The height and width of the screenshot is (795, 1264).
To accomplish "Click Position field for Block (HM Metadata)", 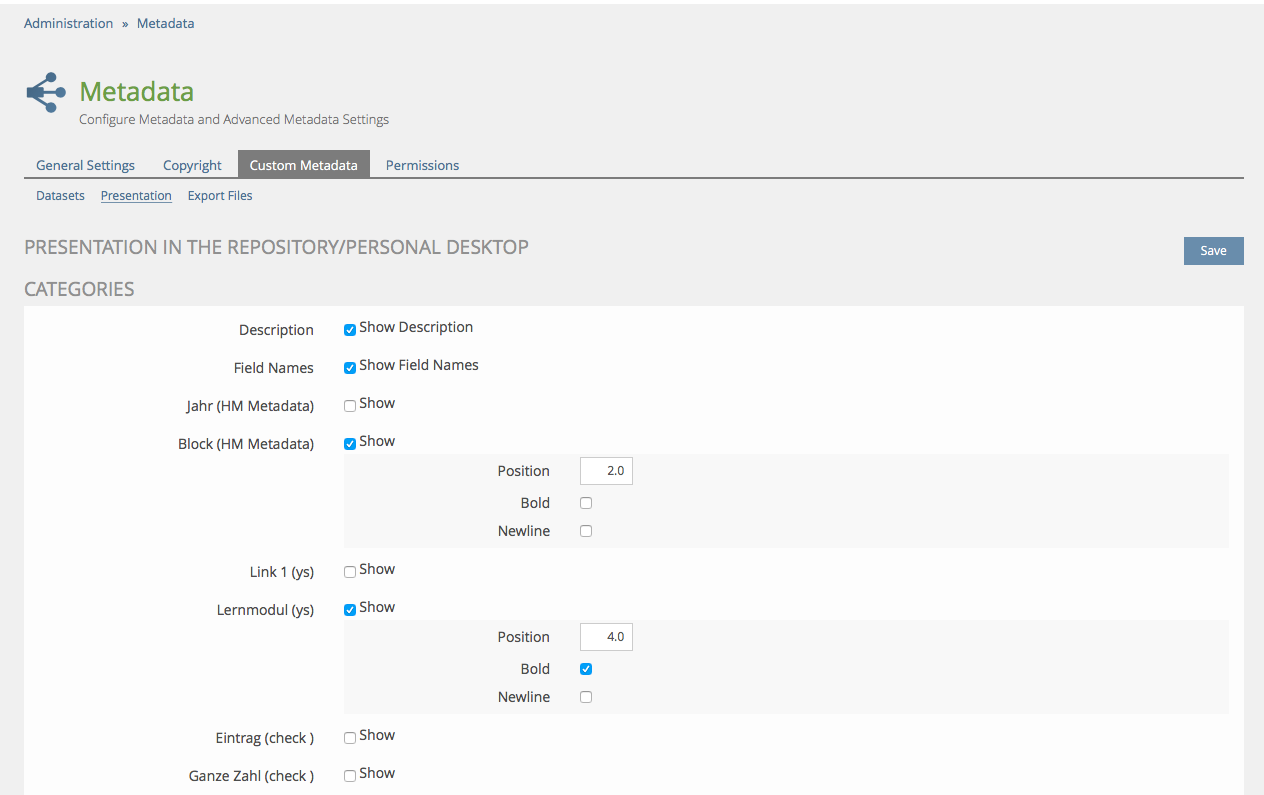I will [x=606, y=471].
